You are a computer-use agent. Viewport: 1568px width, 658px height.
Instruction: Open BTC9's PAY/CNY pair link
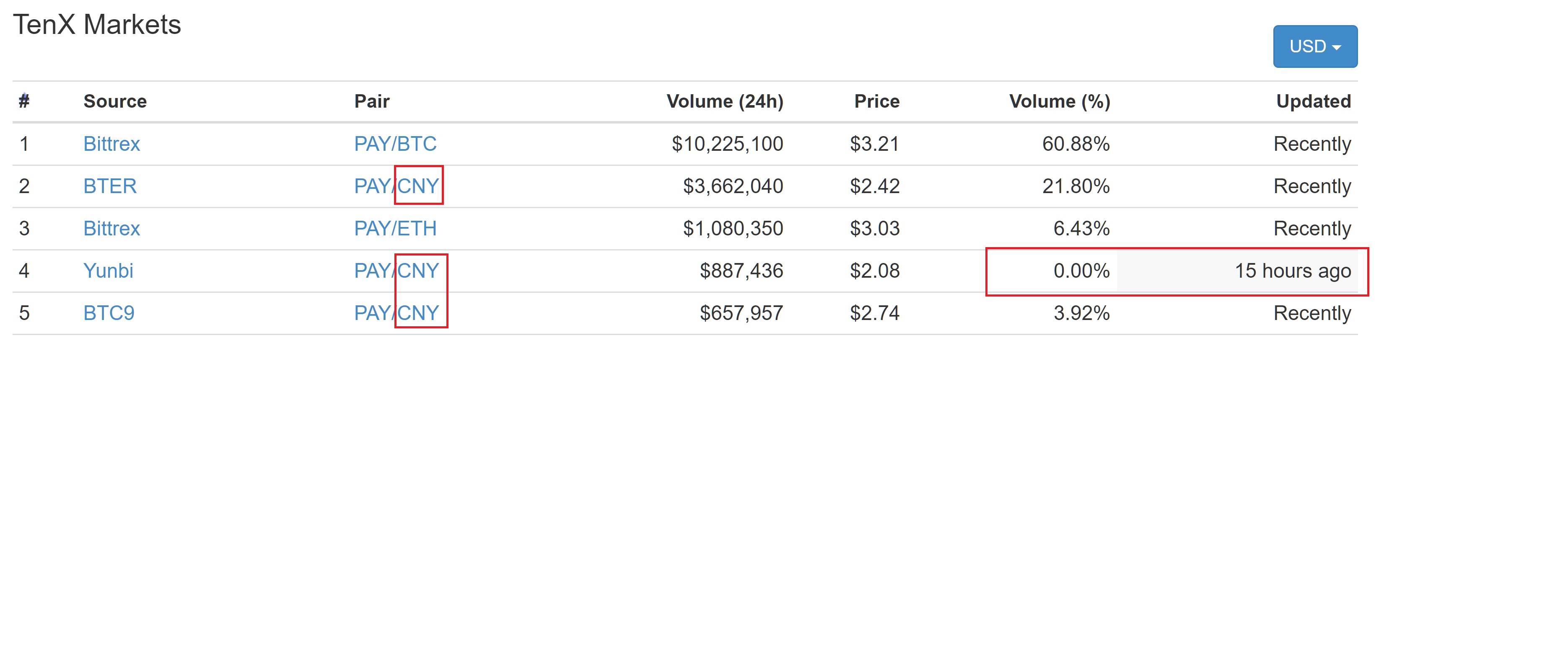396,313
